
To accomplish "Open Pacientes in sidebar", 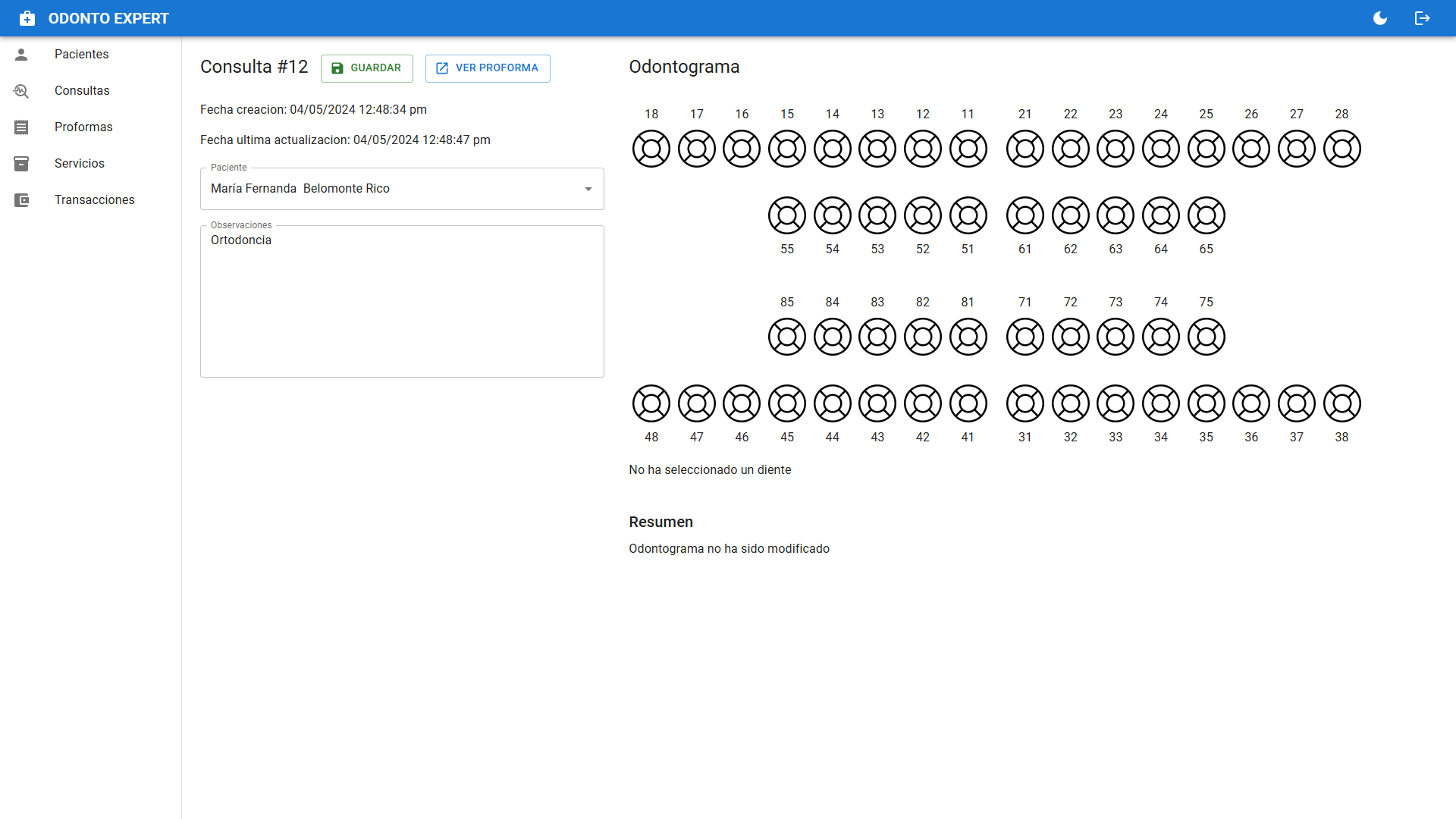I will point(82,55).
